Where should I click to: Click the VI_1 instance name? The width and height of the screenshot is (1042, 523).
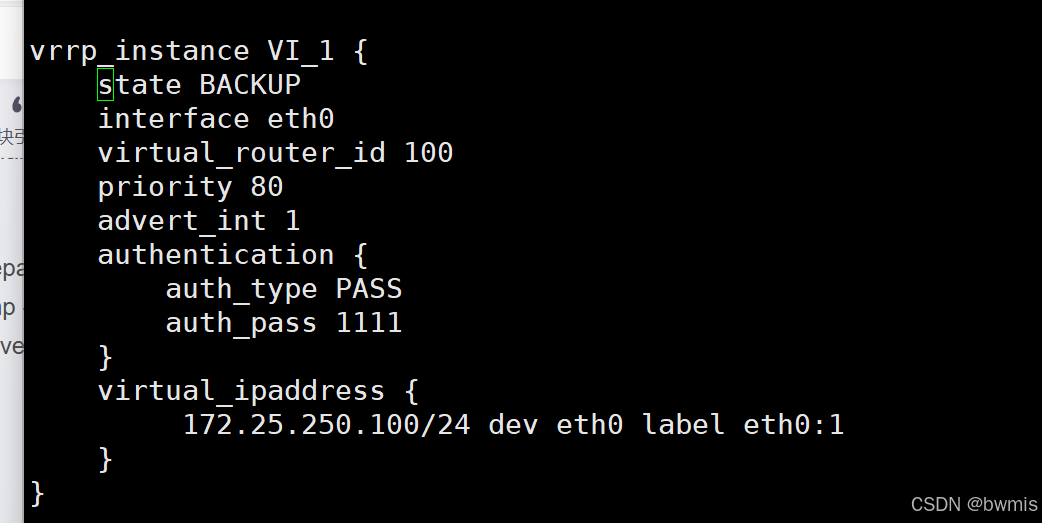click(300, 51)
